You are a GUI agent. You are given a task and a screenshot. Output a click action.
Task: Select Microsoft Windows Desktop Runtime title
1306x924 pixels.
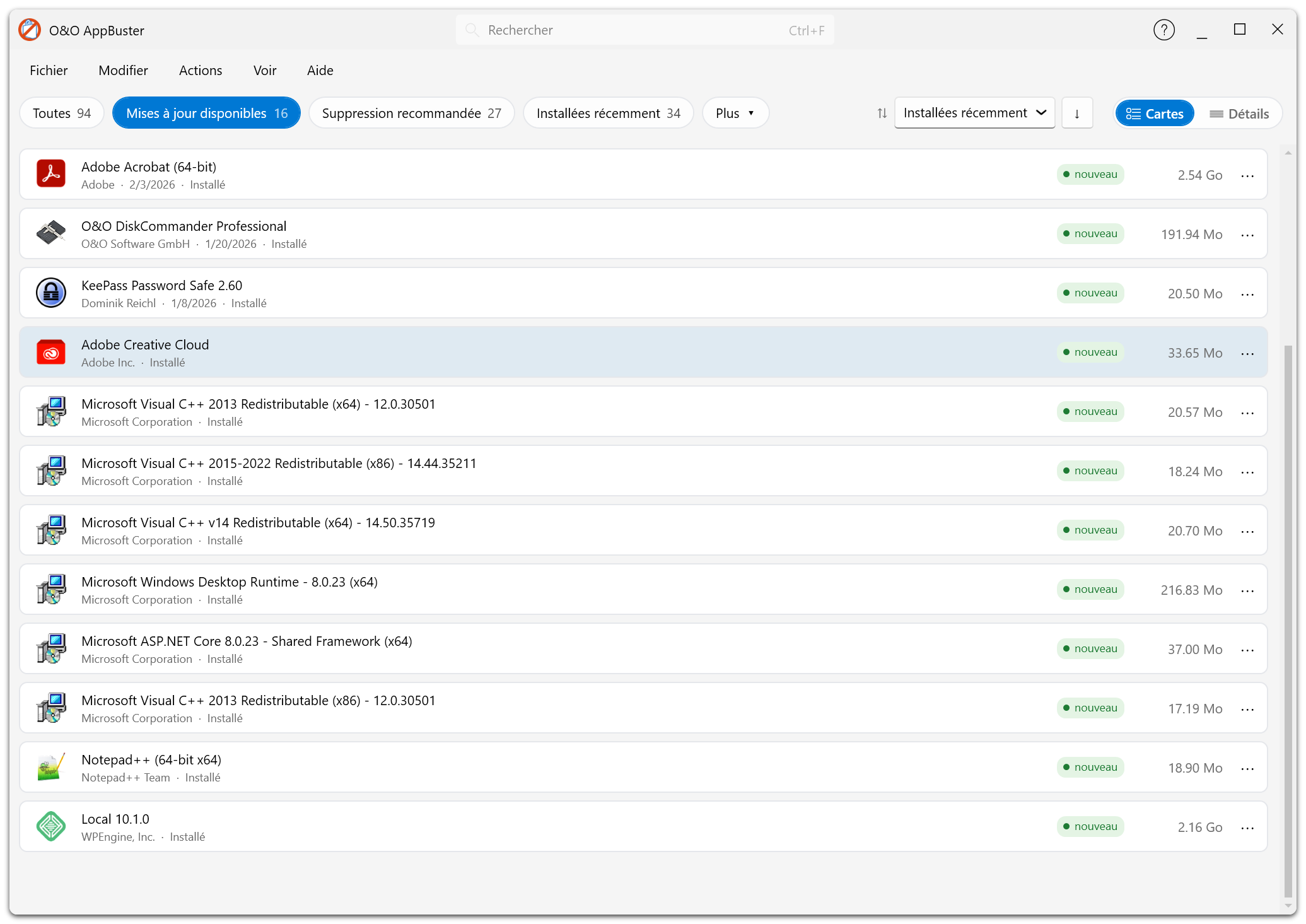coord(230,582)
